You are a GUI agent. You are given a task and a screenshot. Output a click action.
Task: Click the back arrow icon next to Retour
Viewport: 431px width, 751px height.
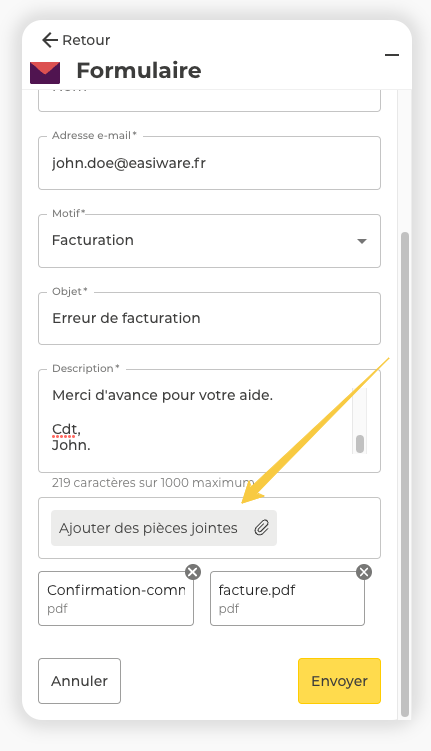[x=50, y=40]
